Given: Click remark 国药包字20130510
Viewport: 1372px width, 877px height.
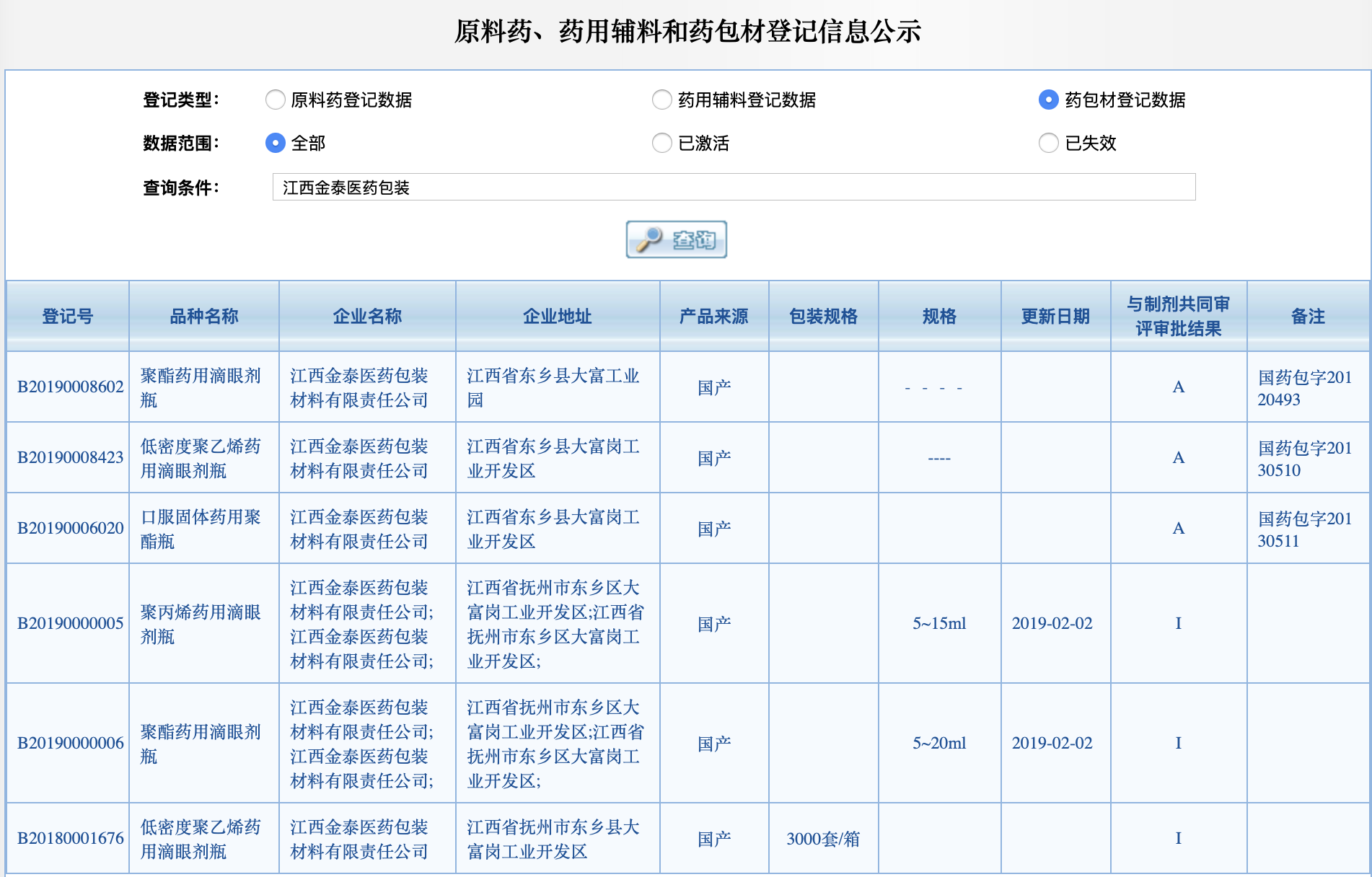Looking at the screenshot, I should 1305,458.
